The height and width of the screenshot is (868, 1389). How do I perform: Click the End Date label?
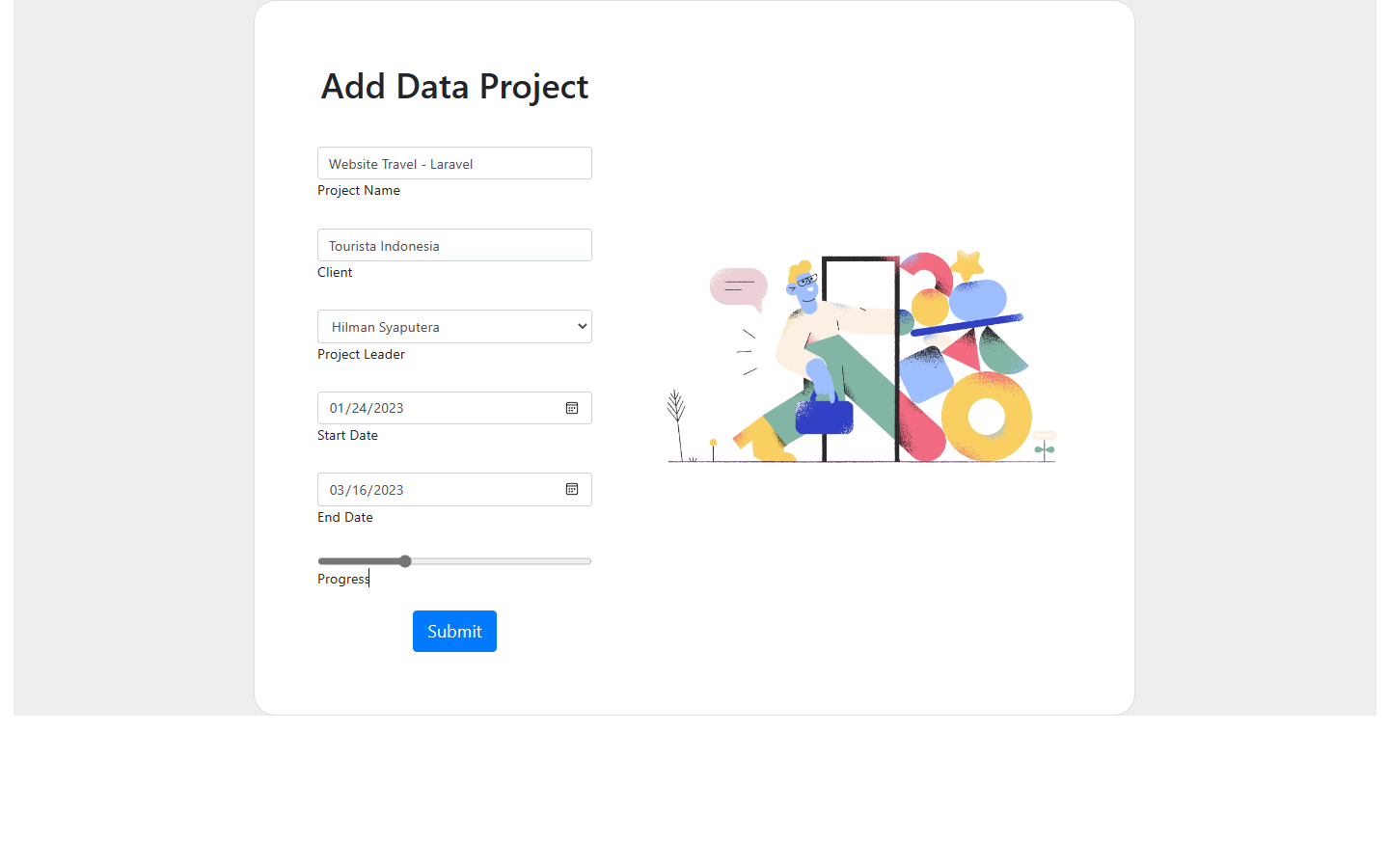pyautogui.click(x=344, y=517)
